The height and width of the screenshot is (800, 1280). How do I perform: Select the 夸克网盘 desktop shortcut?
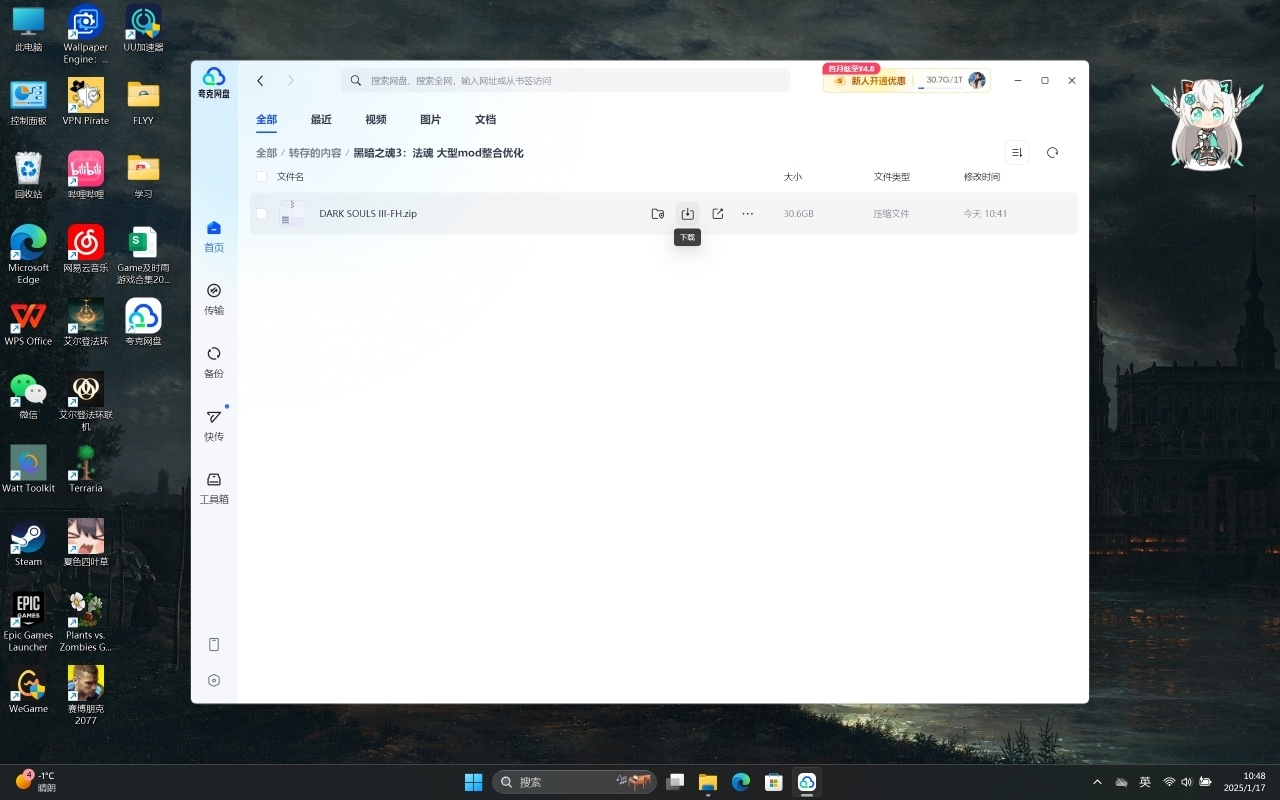(x=143, y=323)
